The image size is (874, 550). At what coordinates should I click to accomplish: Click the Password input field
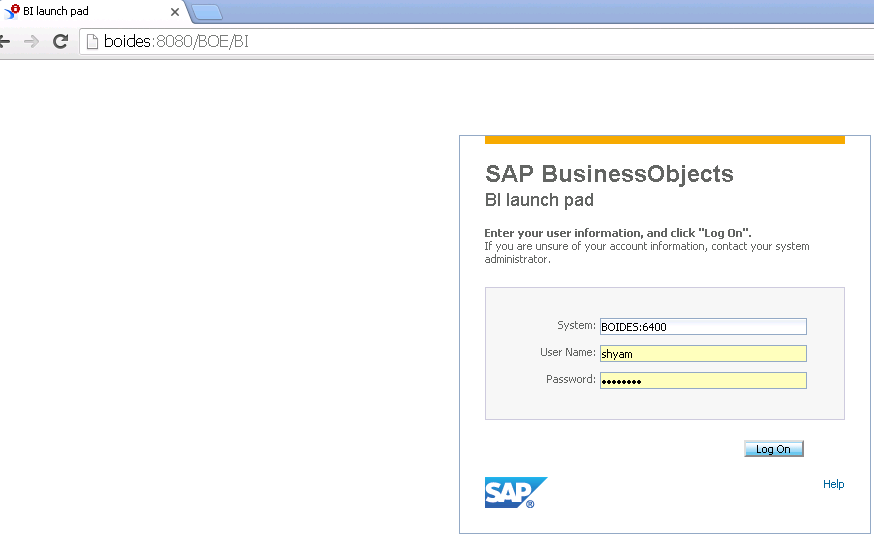tap(703, 381)
